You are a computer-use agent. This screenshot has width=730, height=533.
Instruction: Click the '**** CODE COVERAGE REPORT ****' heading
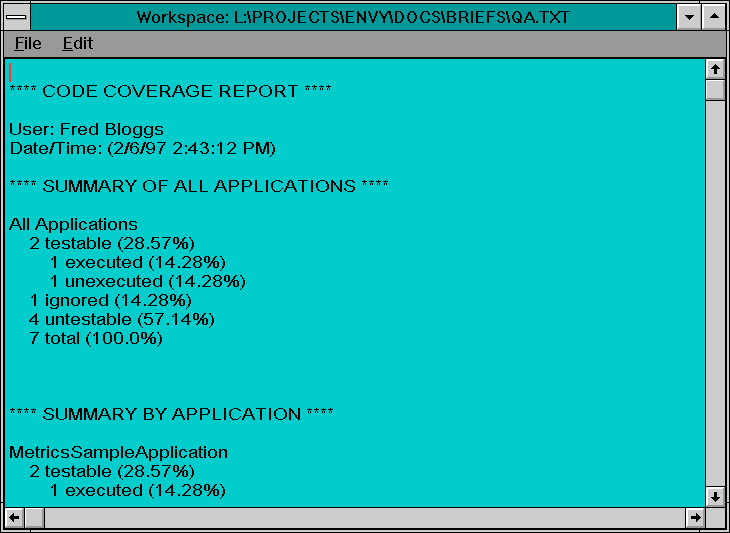pyautogui.click(x=170, y=91)
